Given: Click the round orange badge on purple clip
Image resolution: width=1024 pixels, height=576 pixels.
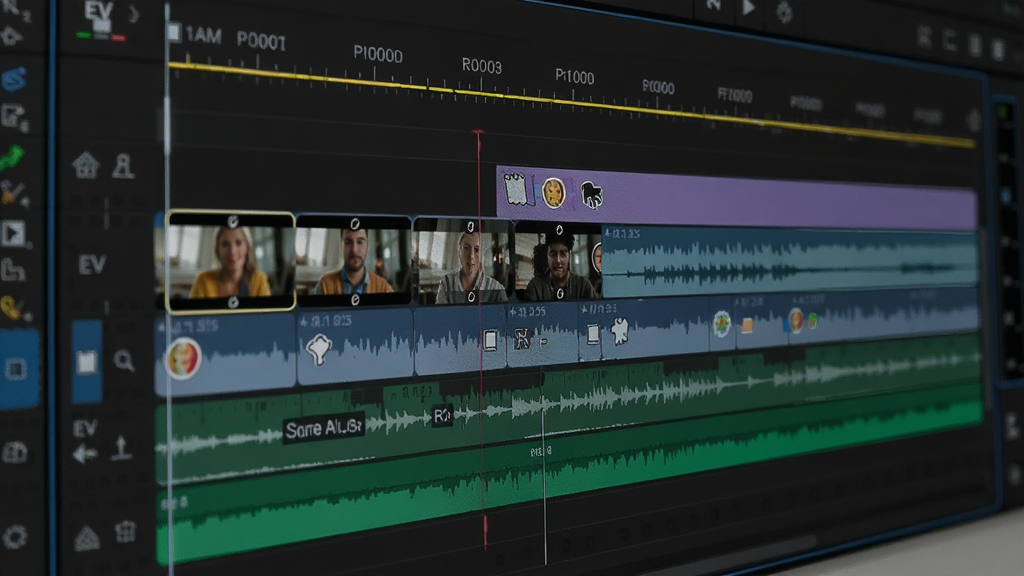Looking at the screenshot, I should [x=553, y=193].
